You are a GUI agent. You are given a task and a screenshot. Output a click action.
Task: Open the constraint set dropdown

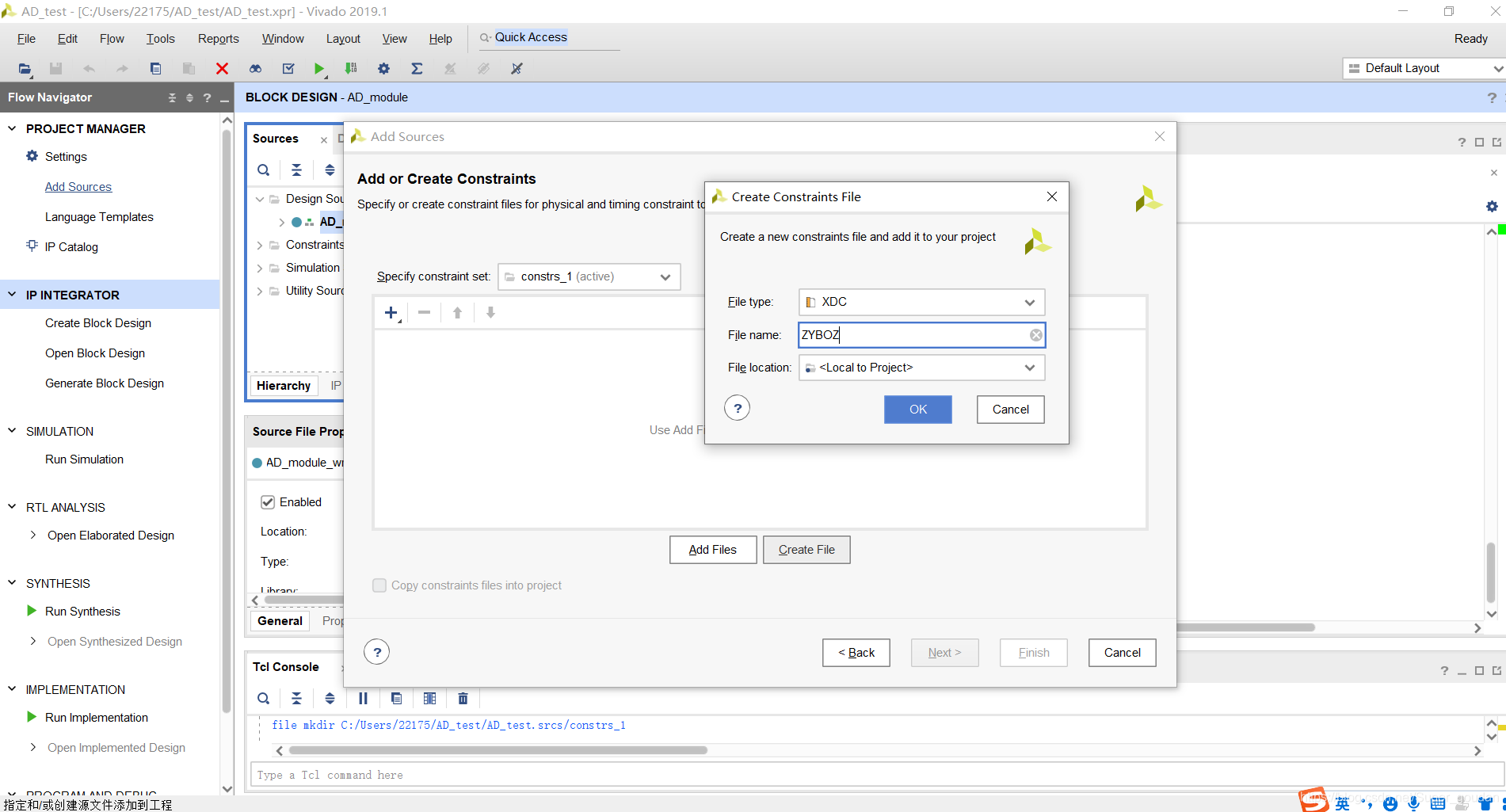tap(589, 276)
